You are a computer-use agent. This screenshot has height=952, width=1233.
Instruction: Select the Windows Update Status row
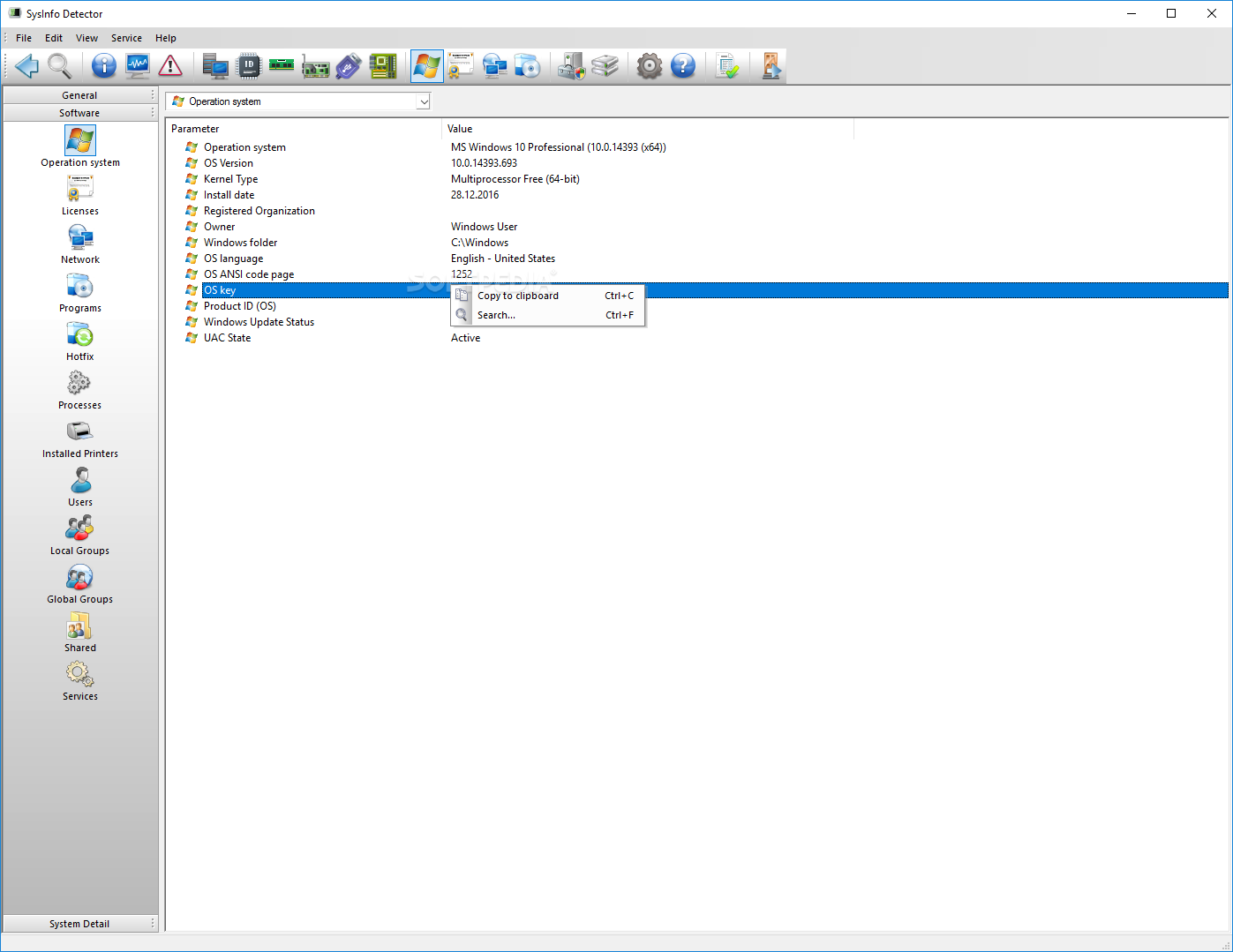coord(697,322)
